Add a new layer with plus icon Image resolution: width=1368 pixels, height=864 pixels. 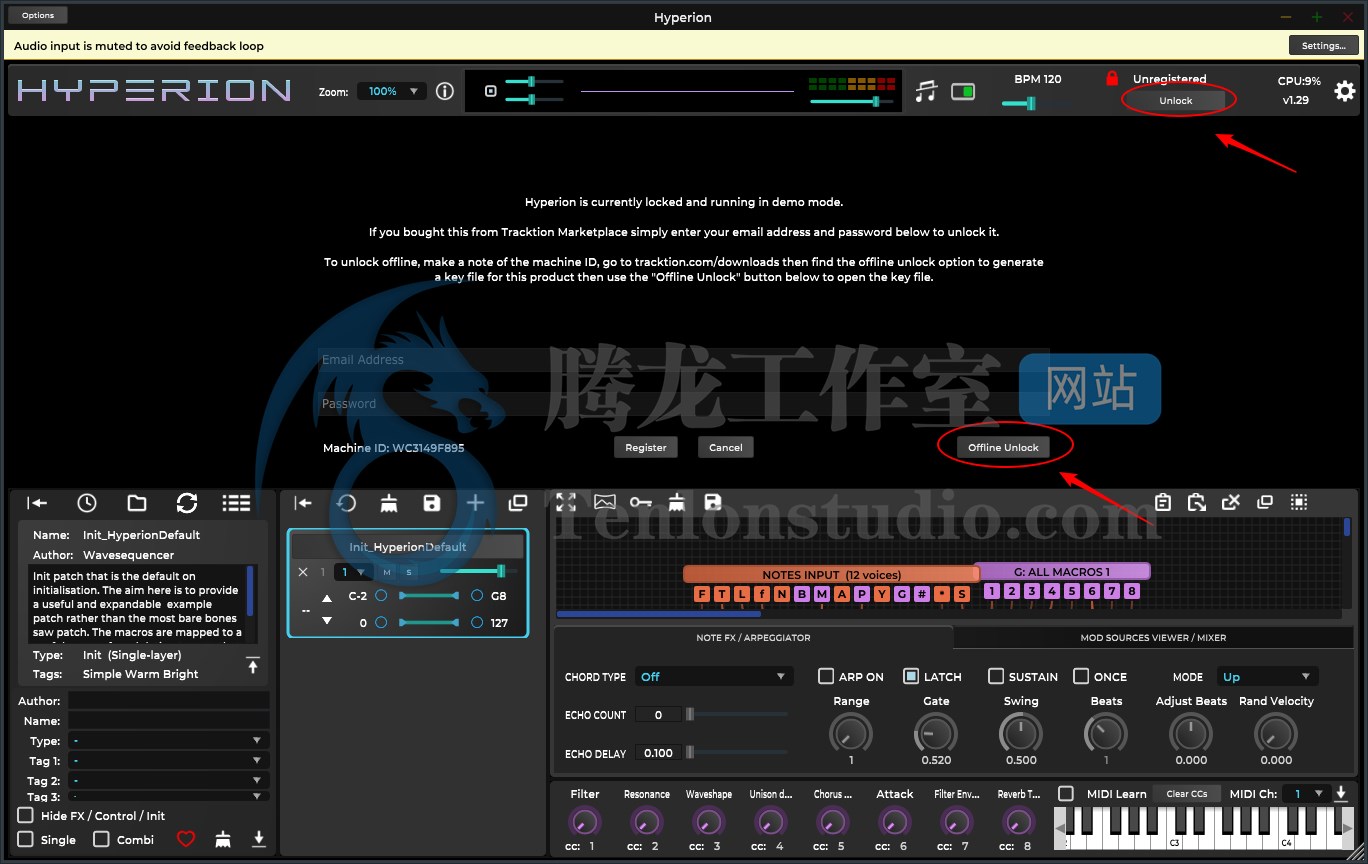pyautogui.click(x=475, y=503)
